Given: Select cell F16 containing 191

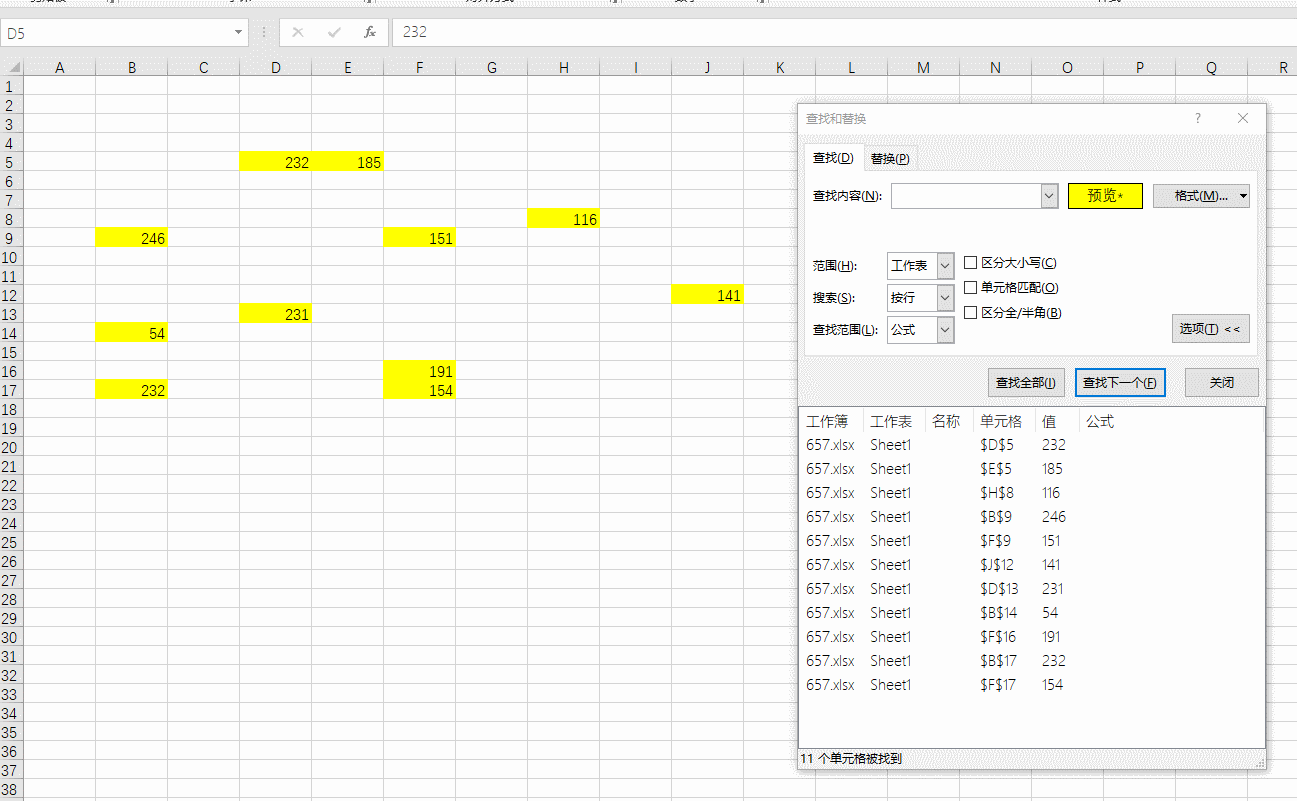Looking at the screenshot, I should [x=420, y=371].
